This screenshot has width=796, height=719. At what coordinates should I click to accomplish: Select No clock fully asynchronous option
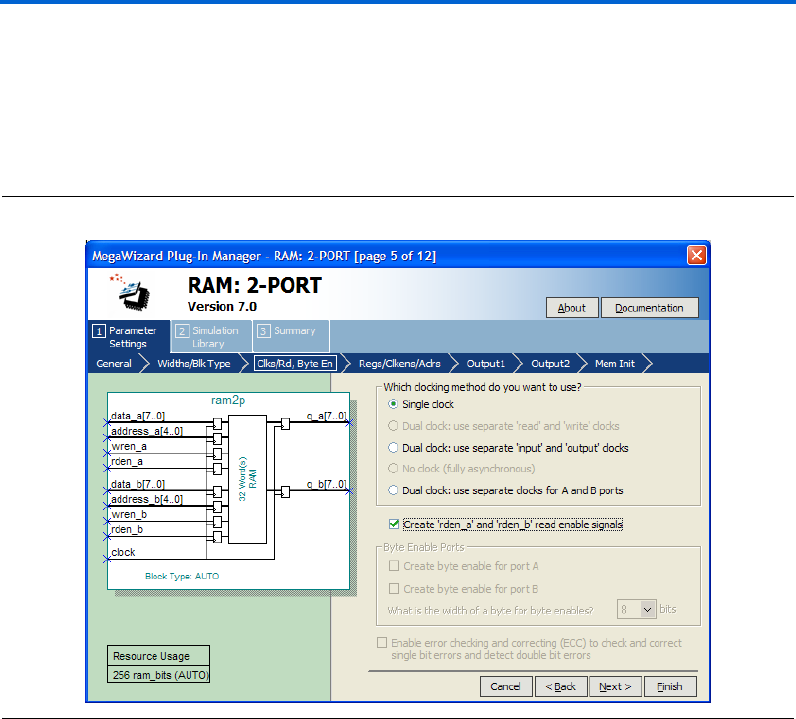click(x=393, y=469)
